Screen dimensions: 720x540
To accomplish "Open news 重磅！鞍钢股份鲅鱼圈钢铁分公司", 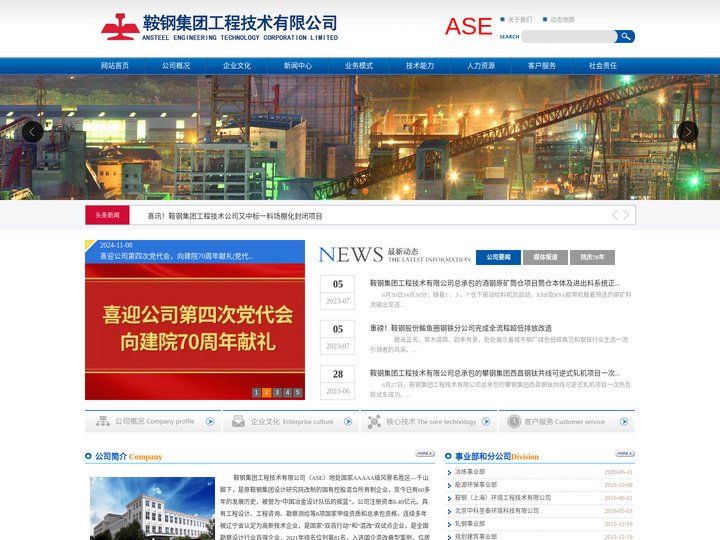I will click(x=461, y=328).
